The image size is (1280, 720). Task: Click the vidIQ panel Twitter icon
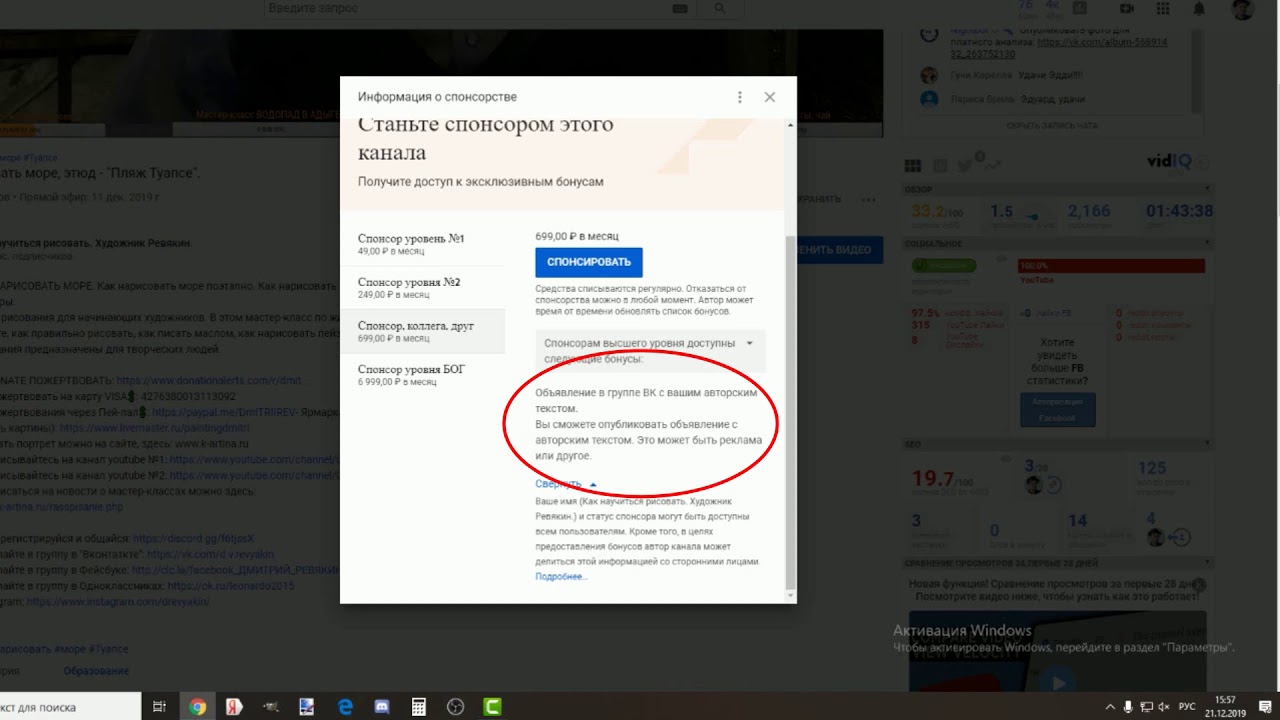tap(964, 166)
